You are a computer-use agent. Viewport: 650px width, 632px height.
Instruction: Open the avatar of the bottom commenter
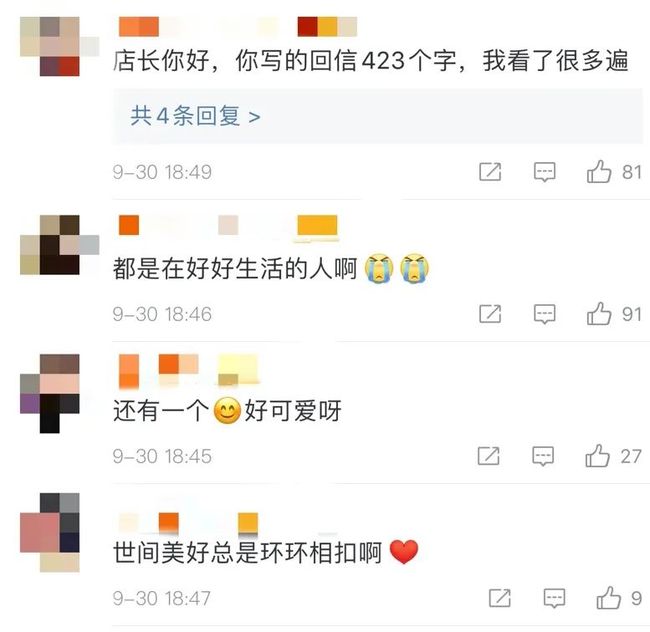coord(50,533)
